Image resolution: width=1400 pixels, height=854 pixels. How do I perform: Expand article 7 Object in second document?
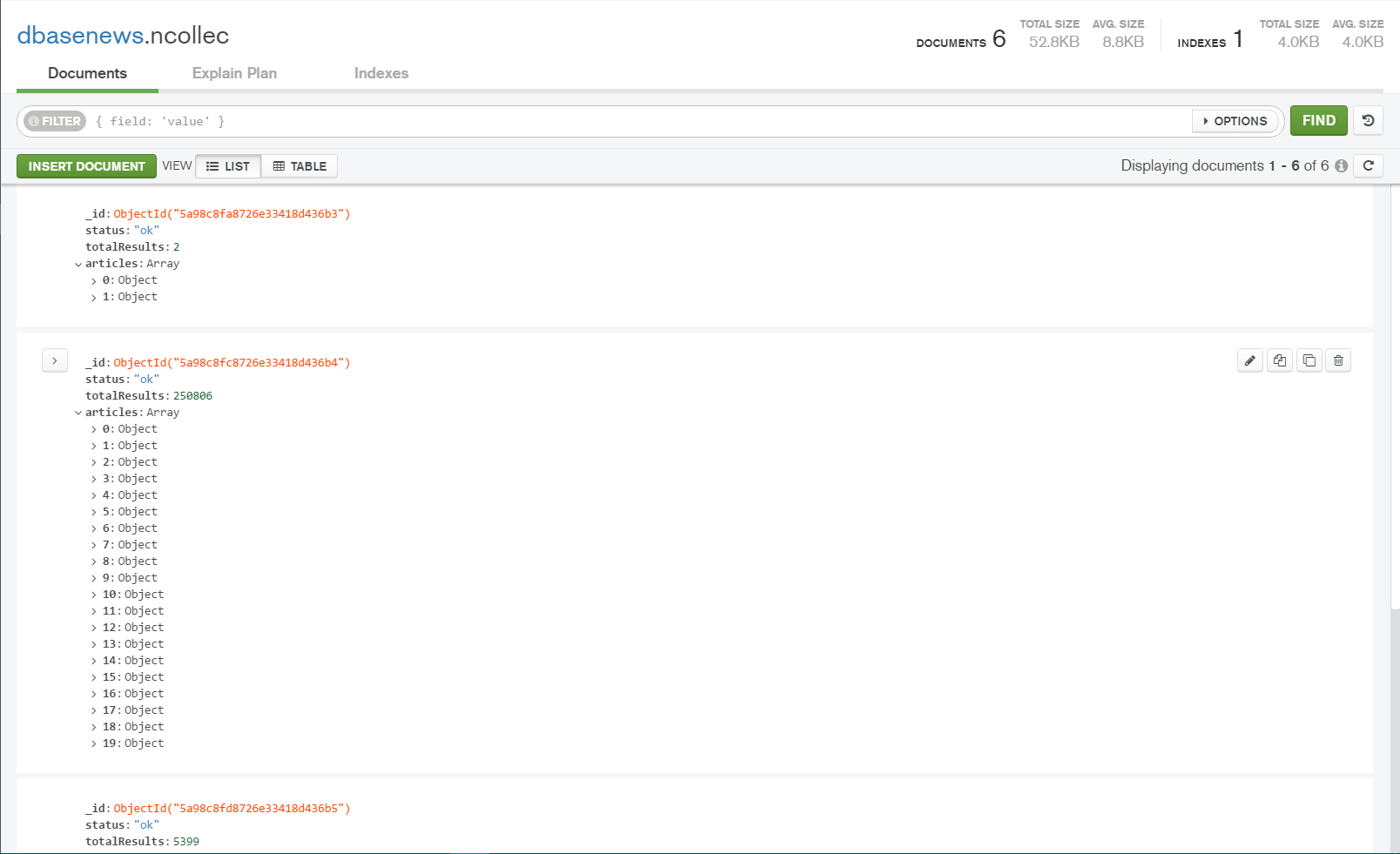point(94,546)
